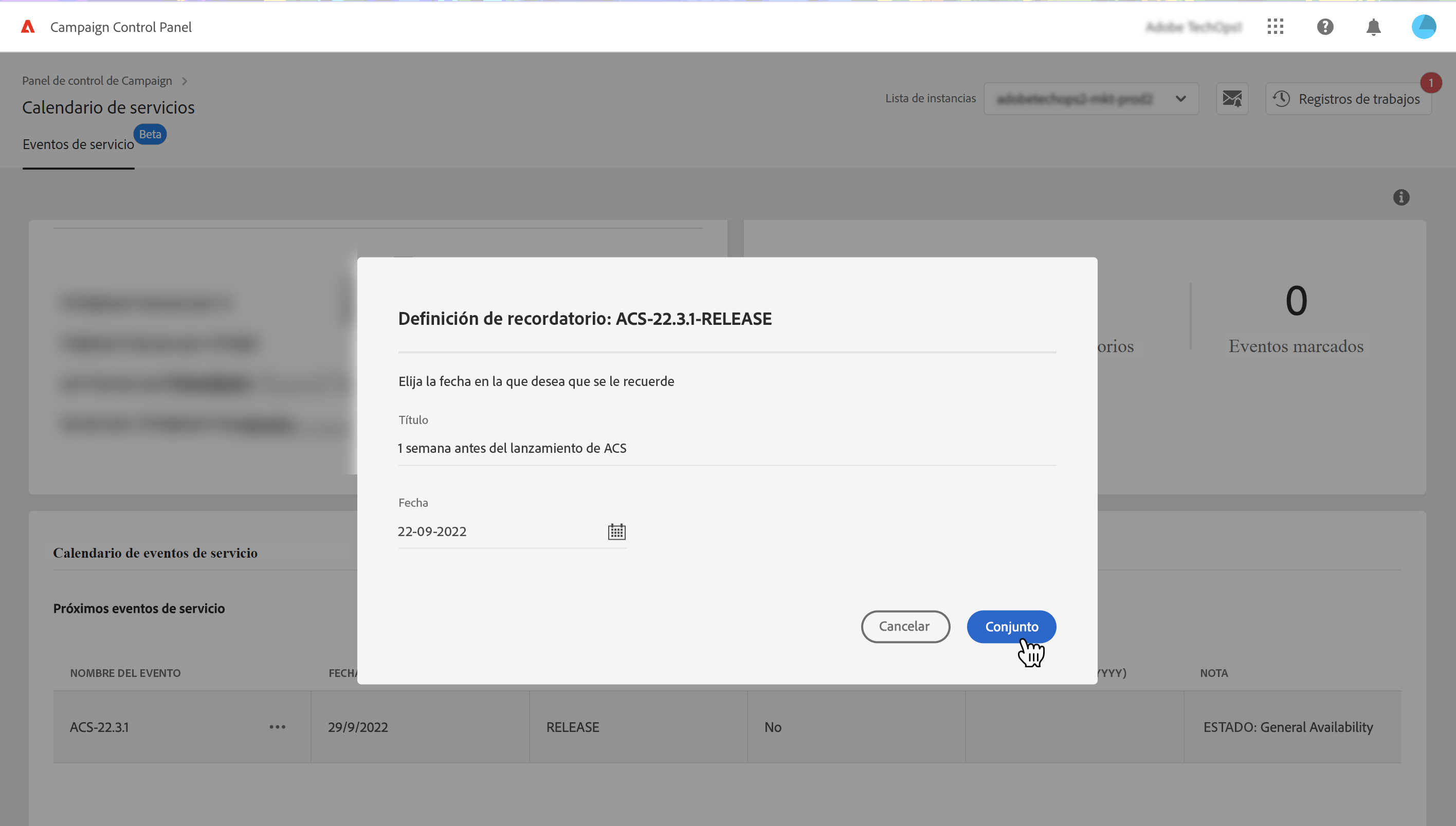This screenshot has width=1456, height=826.
Task: Click the NOMBRE DEL EVENTO column header
Action: 125,673
